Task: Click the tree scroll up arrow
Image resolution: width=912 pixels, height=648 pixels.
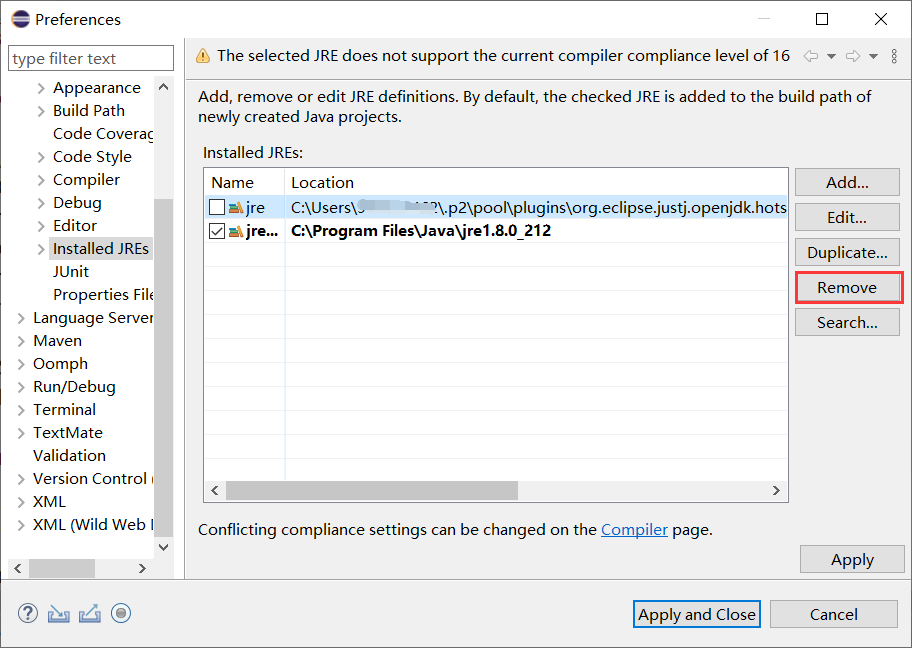Action: tap(164, 87)
